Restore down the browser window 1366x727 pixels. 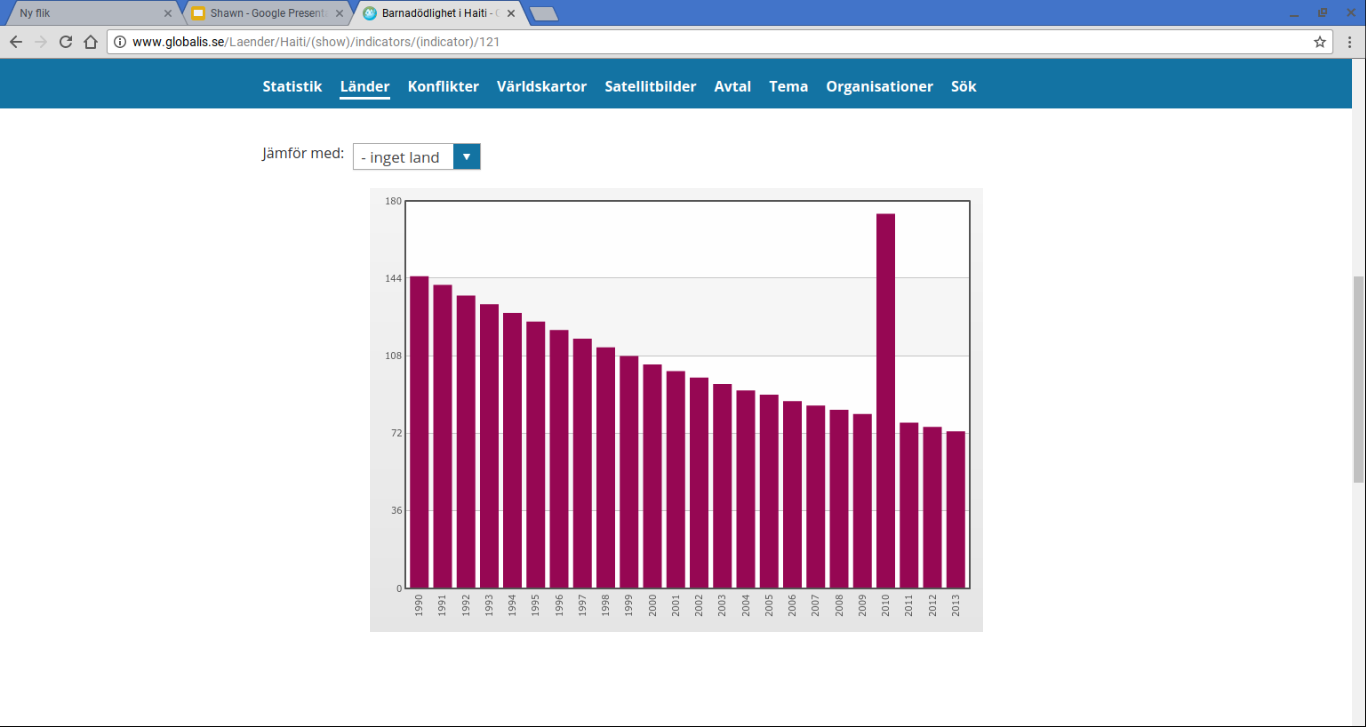coord(1322,13)
